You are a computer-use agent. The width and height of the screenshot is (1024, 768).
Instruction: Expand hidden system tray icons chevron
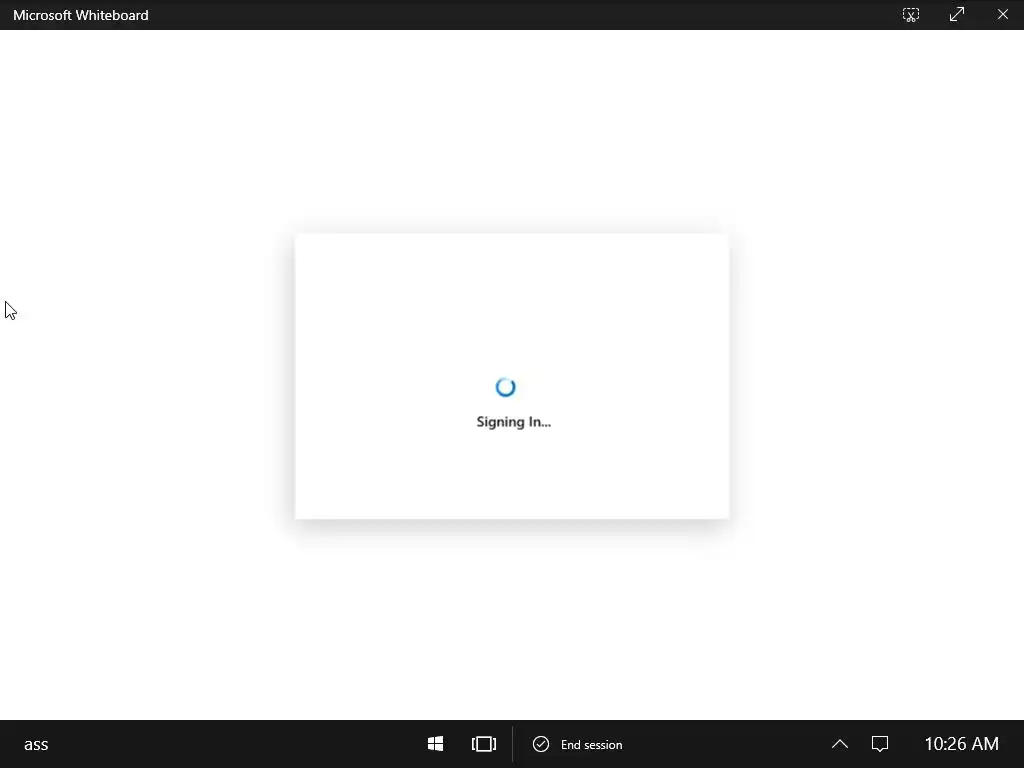click(840, 744)
